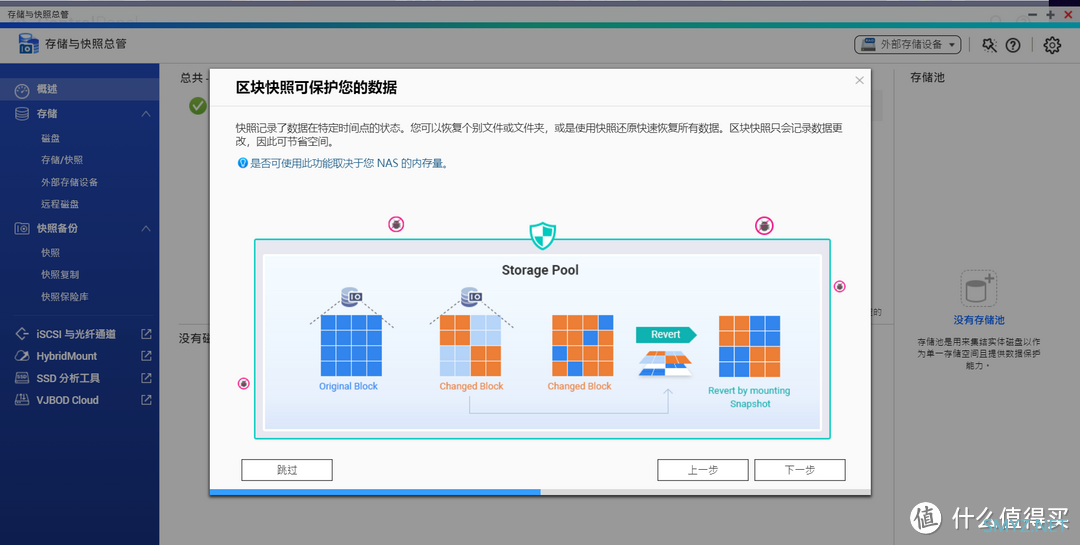Click the green checkmark status icon
This screenshot has height=545, width=1080.
click(198, 105)
